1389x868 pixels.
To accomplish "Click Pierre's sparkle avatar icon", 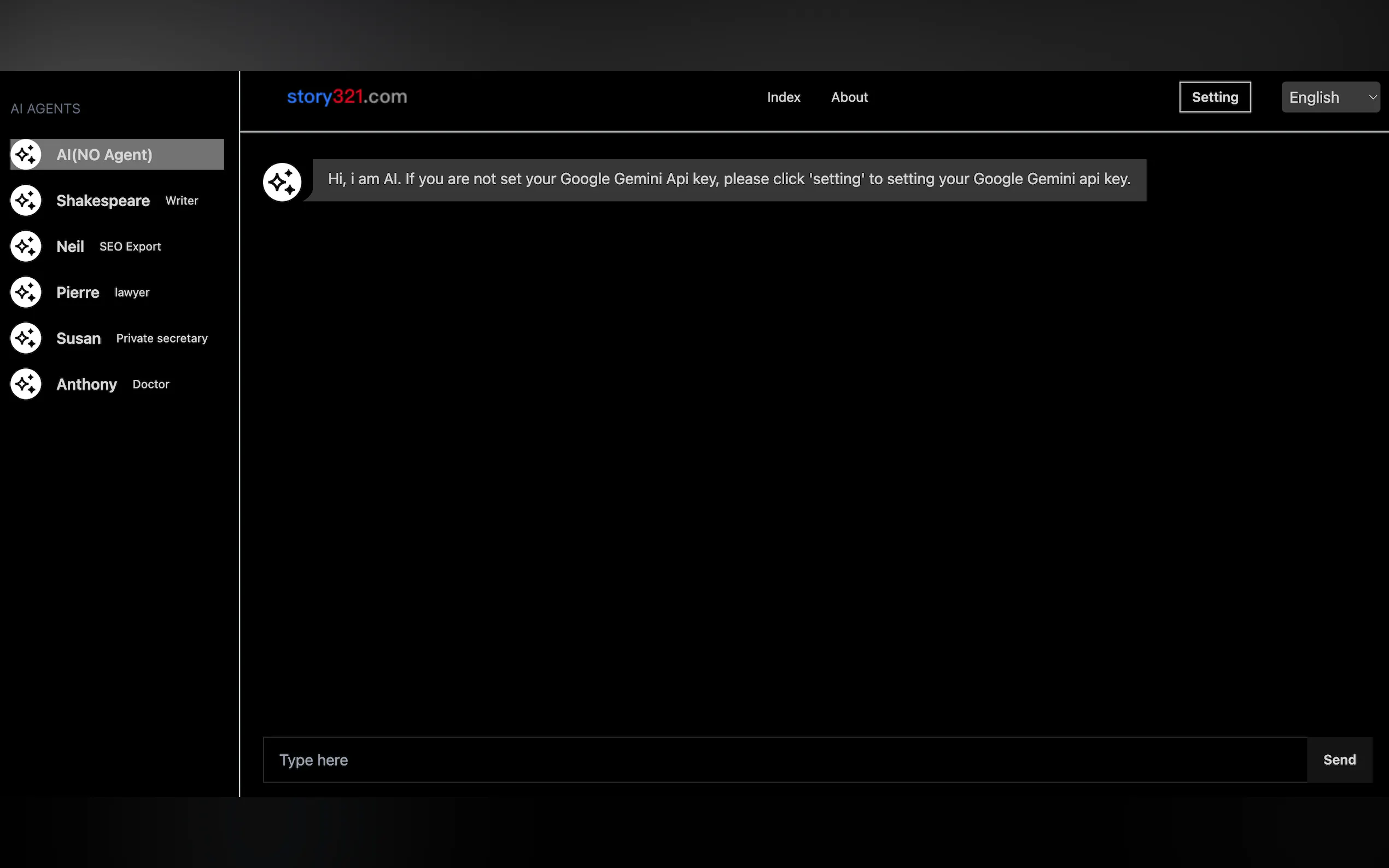I will 26,292.
